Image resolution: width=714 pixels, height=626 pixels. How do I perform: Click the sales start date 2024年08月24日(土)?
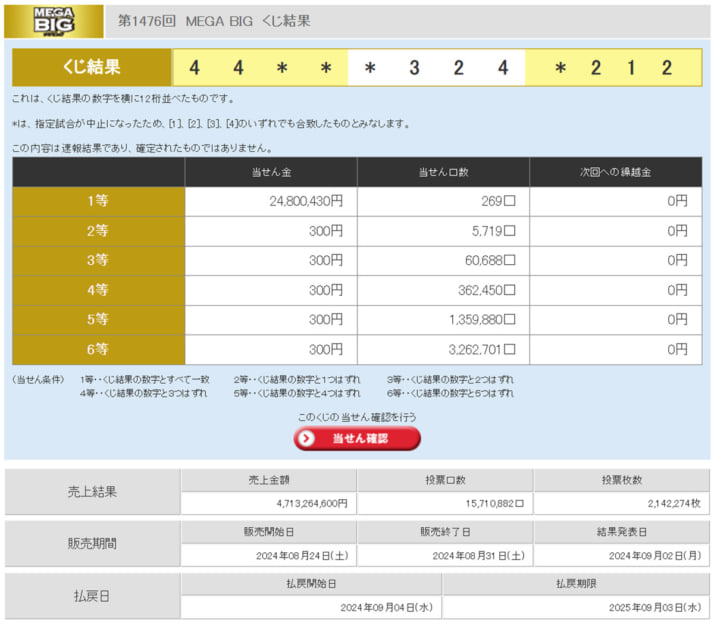click(x=302, y=556)
